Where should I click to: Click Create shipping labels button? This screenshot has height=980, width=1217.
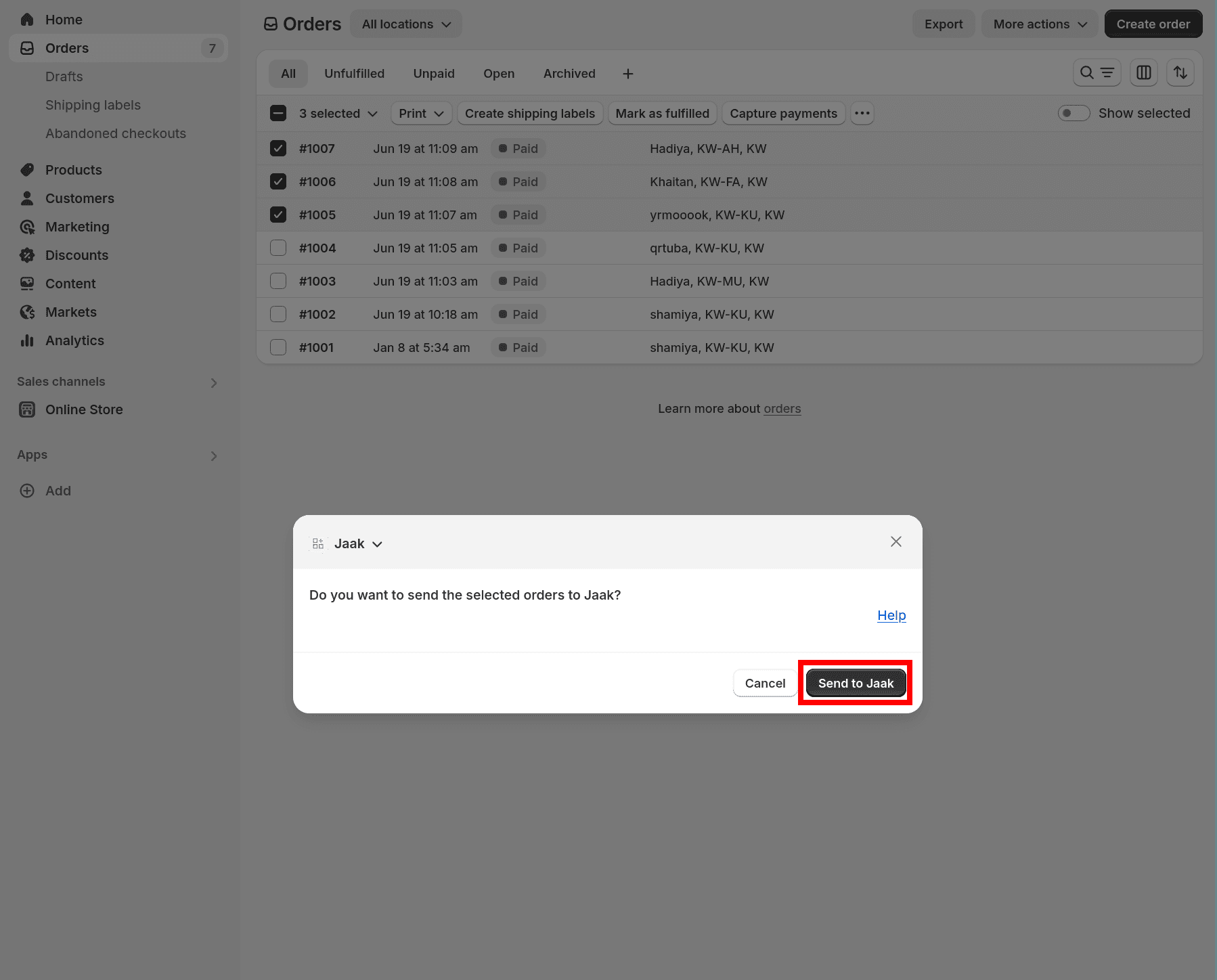point(530,113)
